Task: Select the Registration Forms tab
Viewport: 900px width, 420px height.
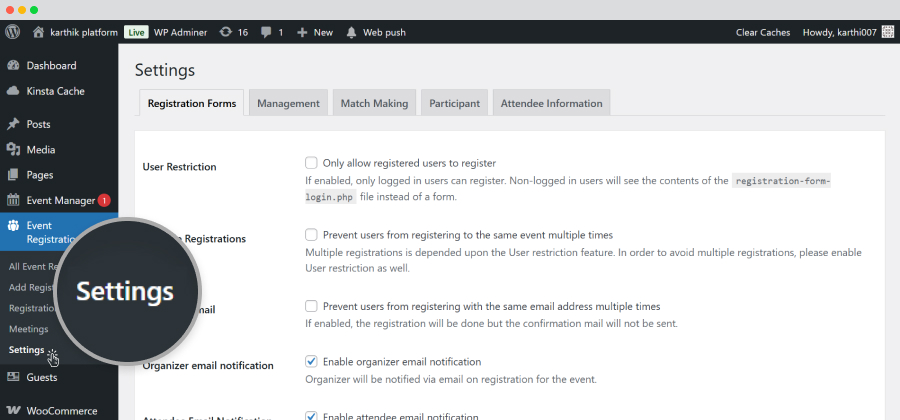Action: (192, 103)
